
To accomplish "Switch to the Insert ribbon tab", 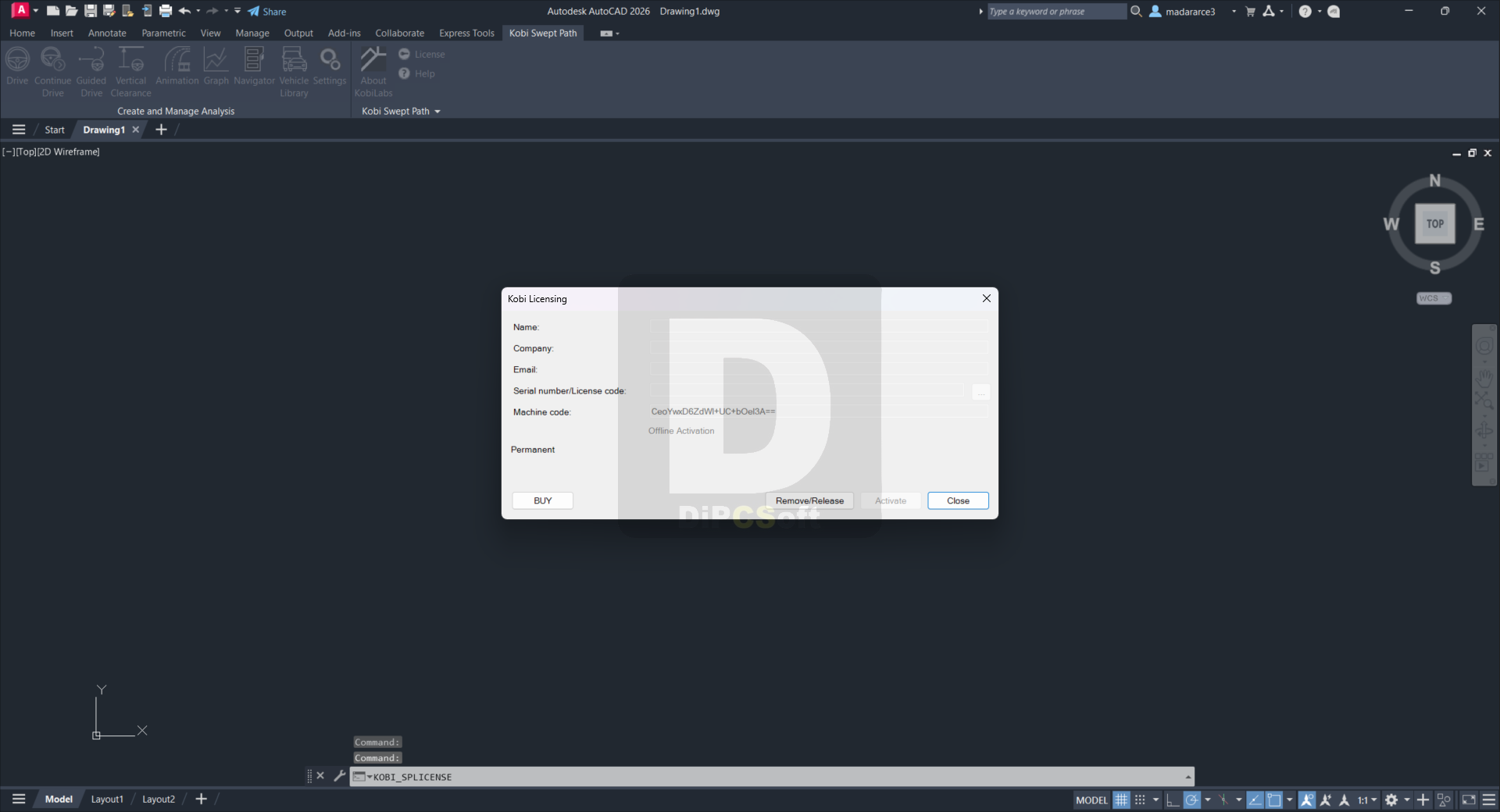I will [x=62, y=33].
